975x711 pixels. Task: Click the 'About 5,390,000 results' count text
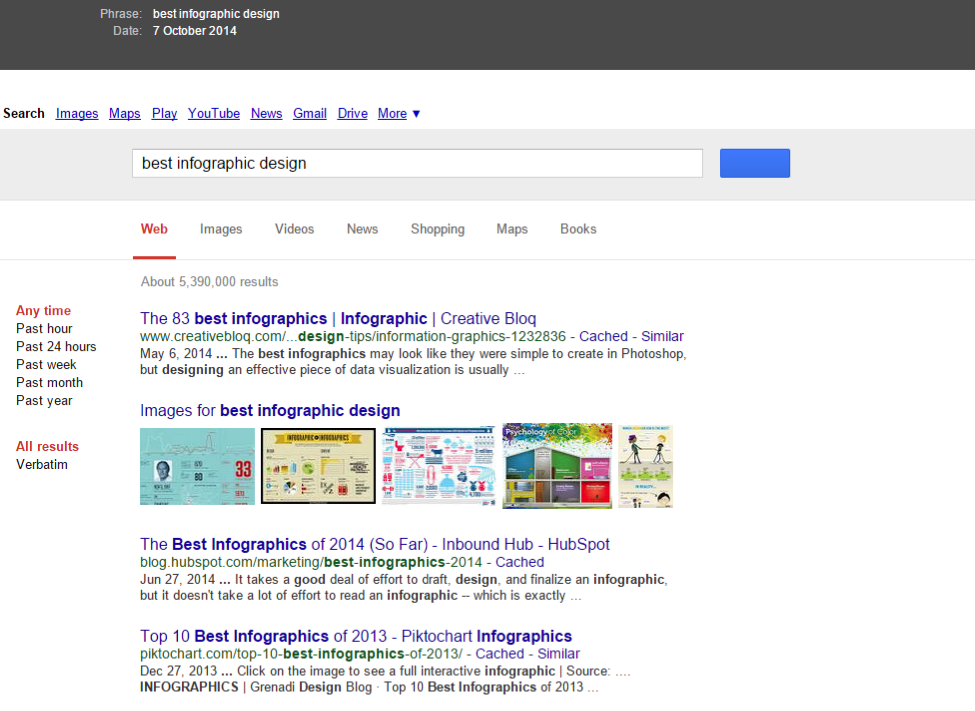coord(210,282)
